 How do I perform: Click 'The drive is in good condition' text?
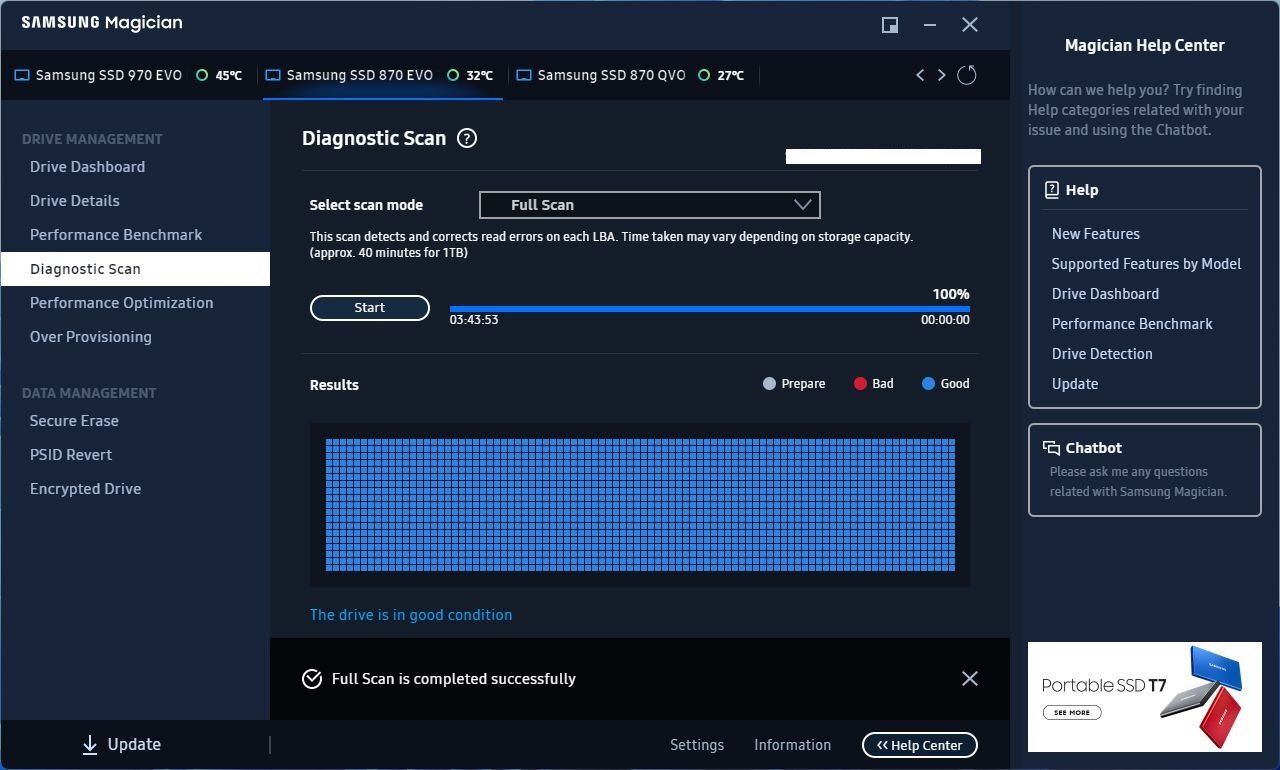pos(411,615)
